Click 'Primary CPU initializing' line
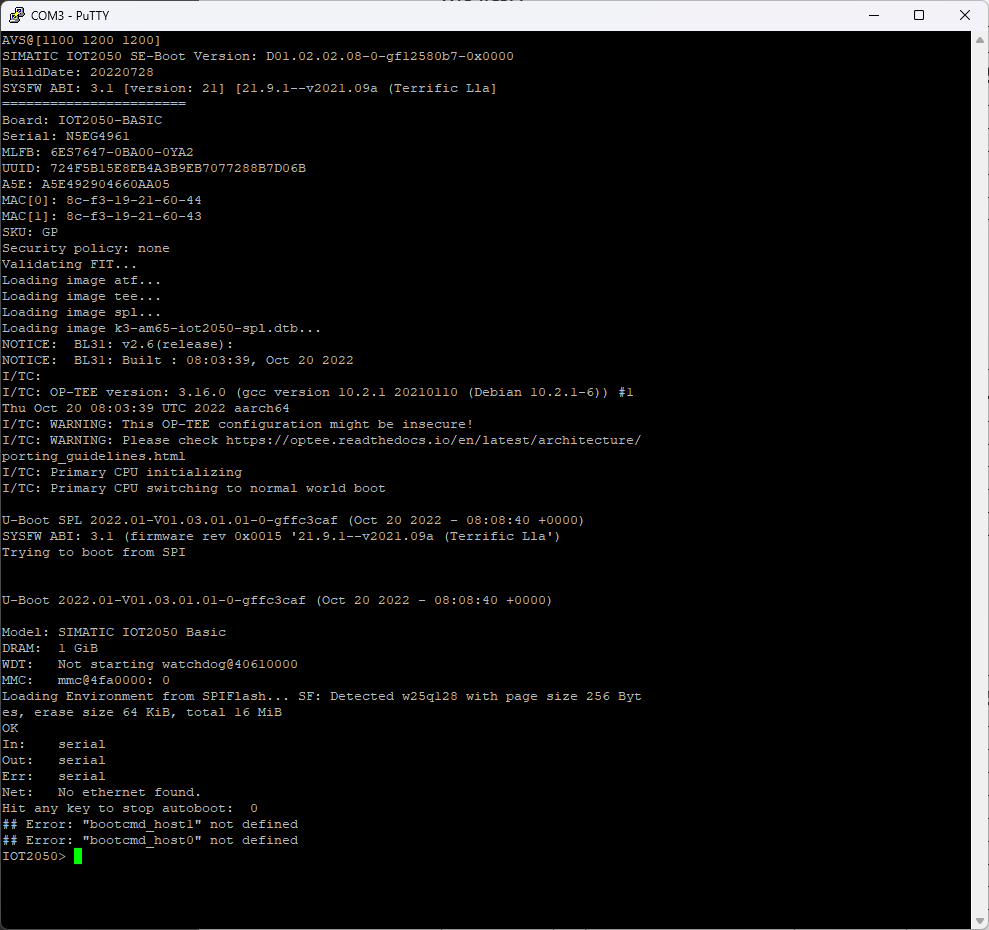 point(122,472)
